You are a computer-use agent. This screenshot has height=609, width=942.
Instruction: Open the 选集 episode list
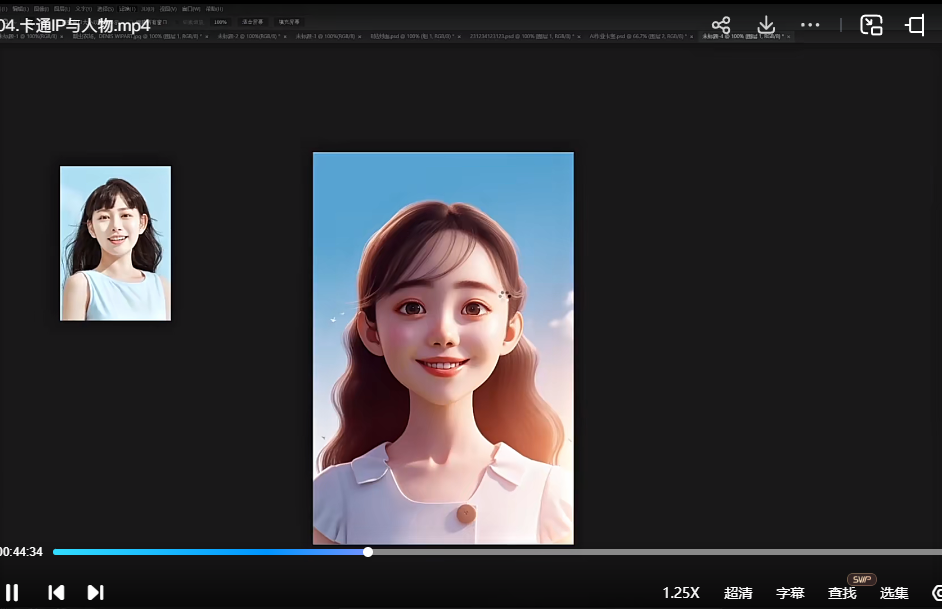894,593
